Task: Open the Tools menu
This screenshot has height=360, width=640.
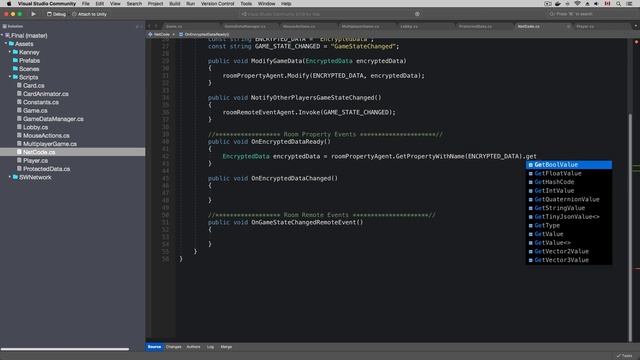Action: point(246,4)
